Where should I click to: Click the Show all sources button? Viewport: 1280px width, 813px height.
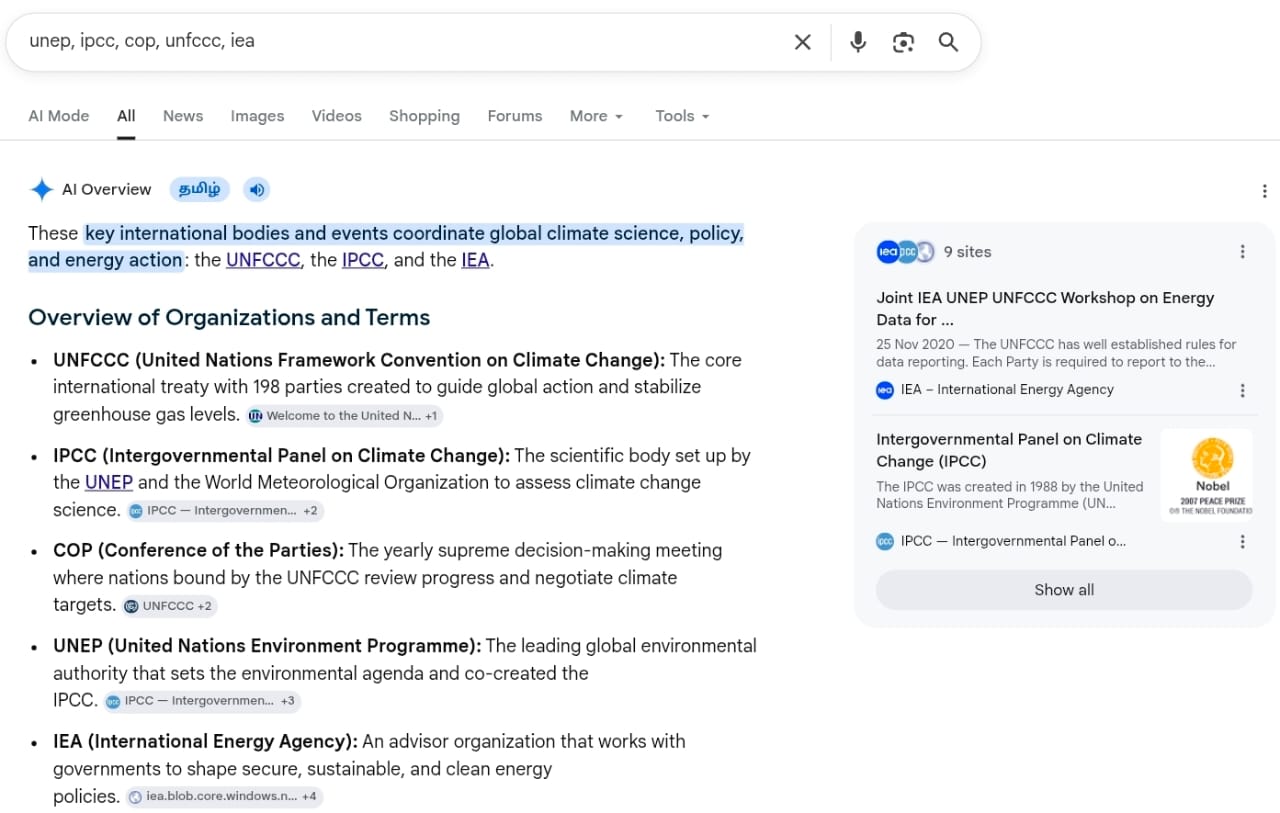click(1064, 590)
